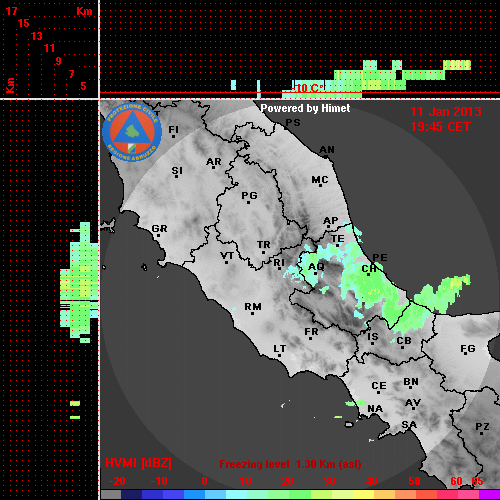
Task: Click the '65' value on dBZ scale
Action: [x=477, y=481]
